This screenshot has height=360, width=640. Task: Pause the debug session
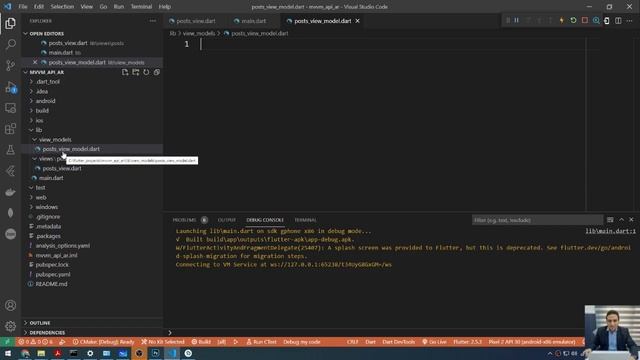tap(516, 20)
